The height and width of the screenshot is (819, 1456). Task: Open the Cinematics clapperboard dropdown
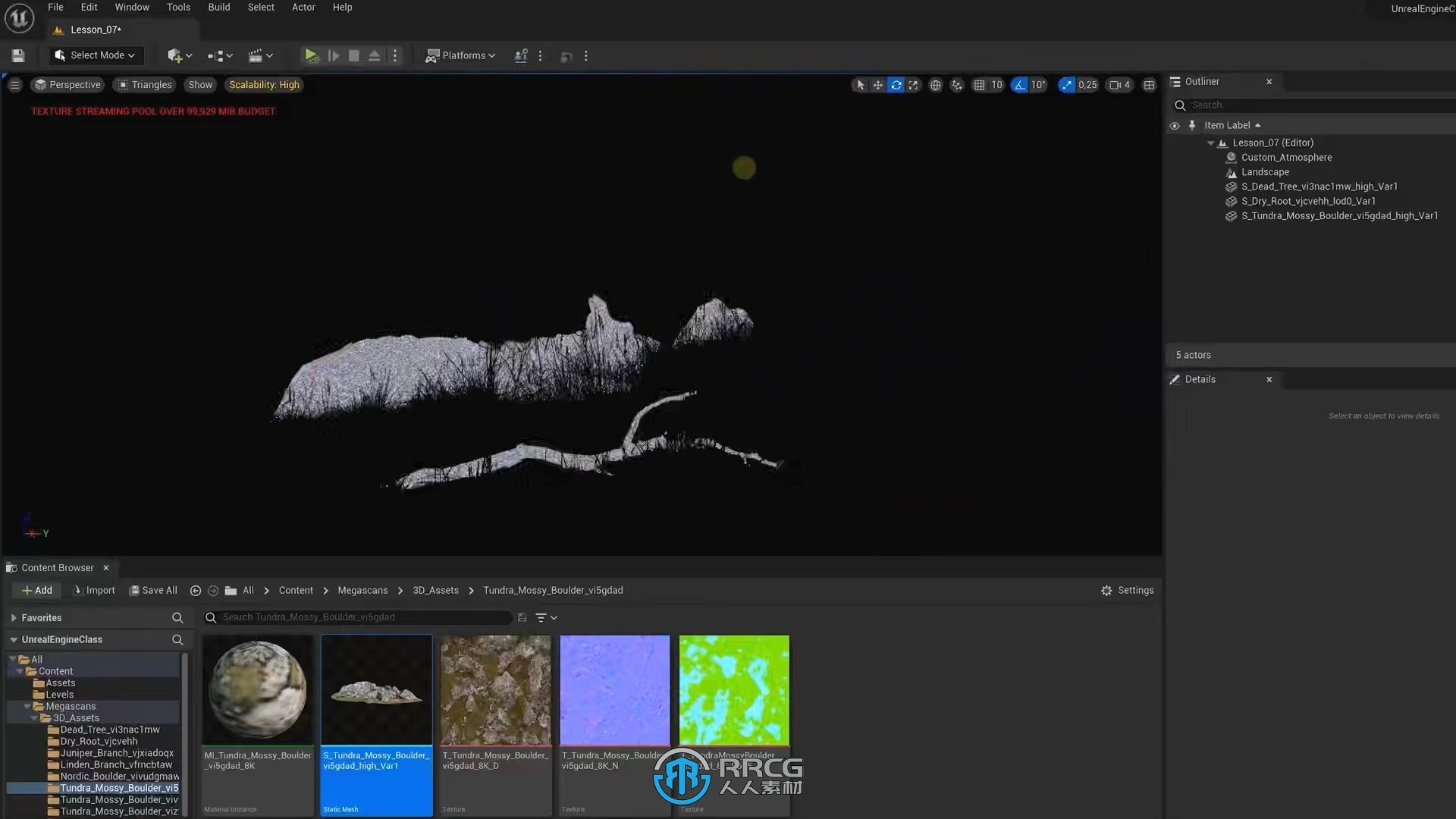261,55
